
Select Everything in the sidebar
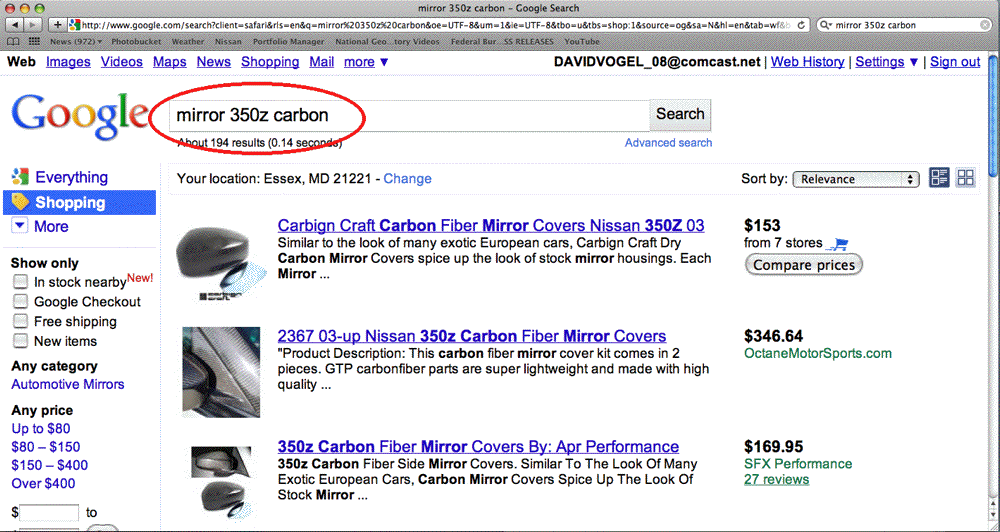coord(71,177)
